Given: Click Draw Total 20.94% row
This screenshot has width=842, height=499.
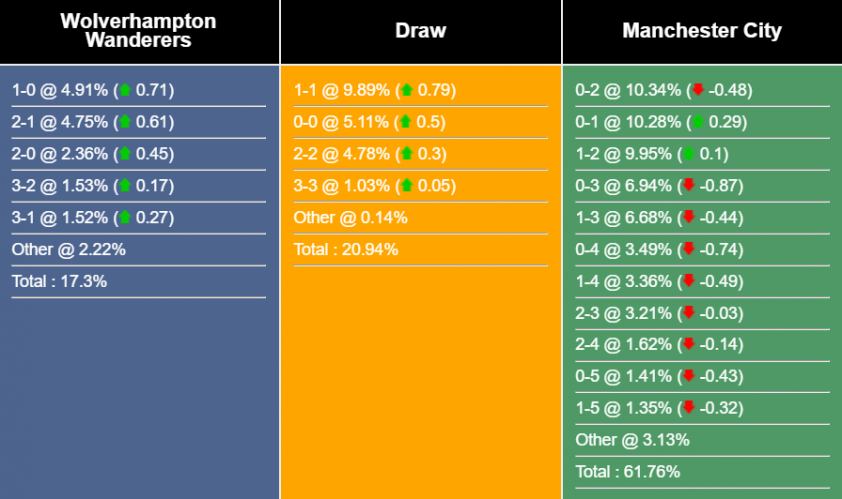Looking at the screenshot, I should click(346, 249).
